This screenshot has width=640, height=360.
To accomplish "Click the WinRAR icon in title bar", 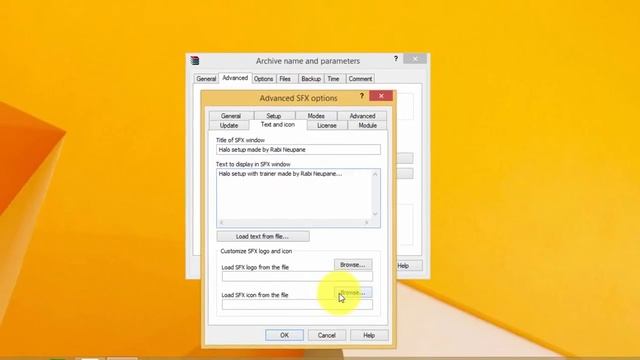I will click(x=195, y=61).
